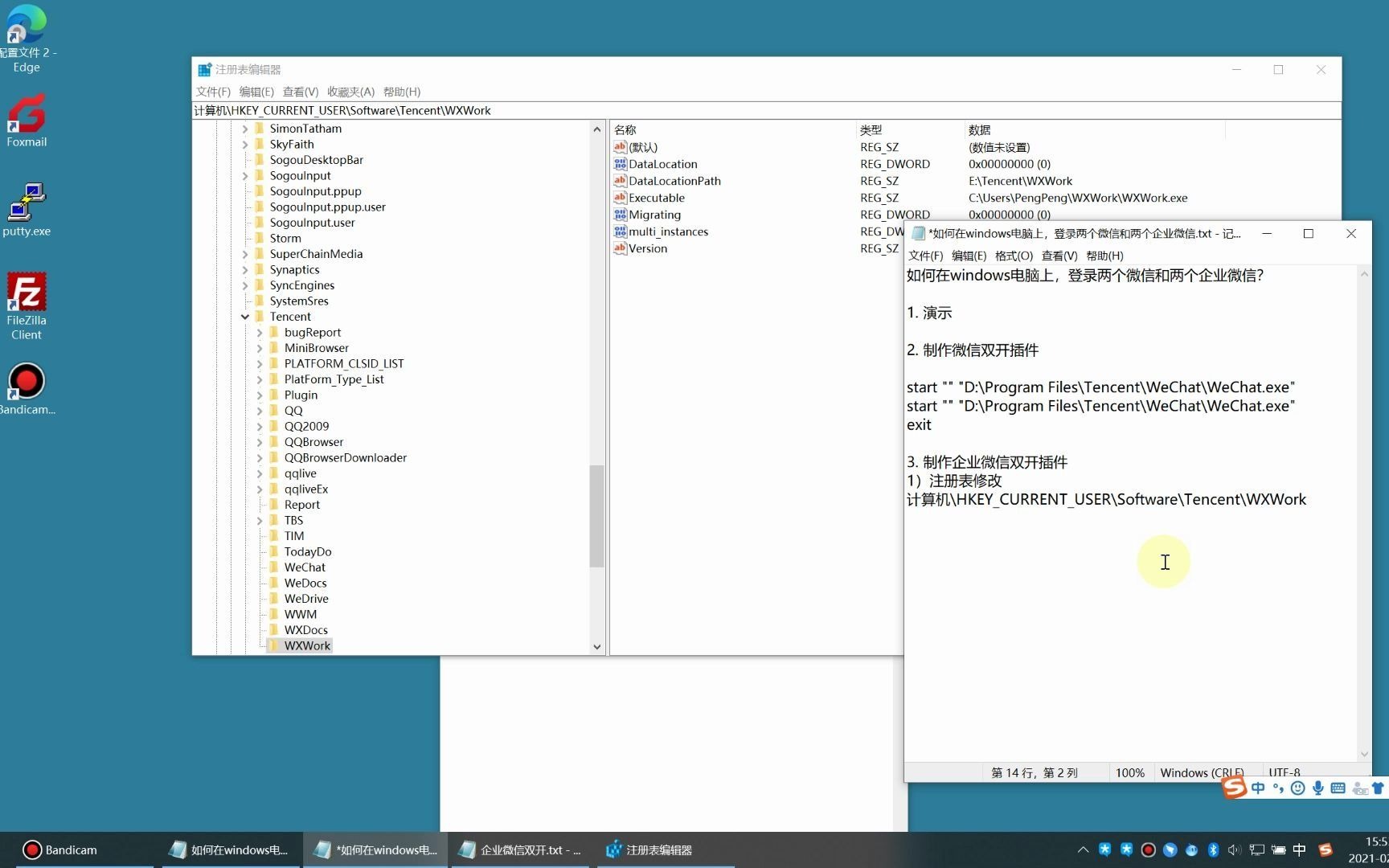Screen dimensions: 1389x868
Task: Click the Sogou S tray icon
Action: point(1325,850)
